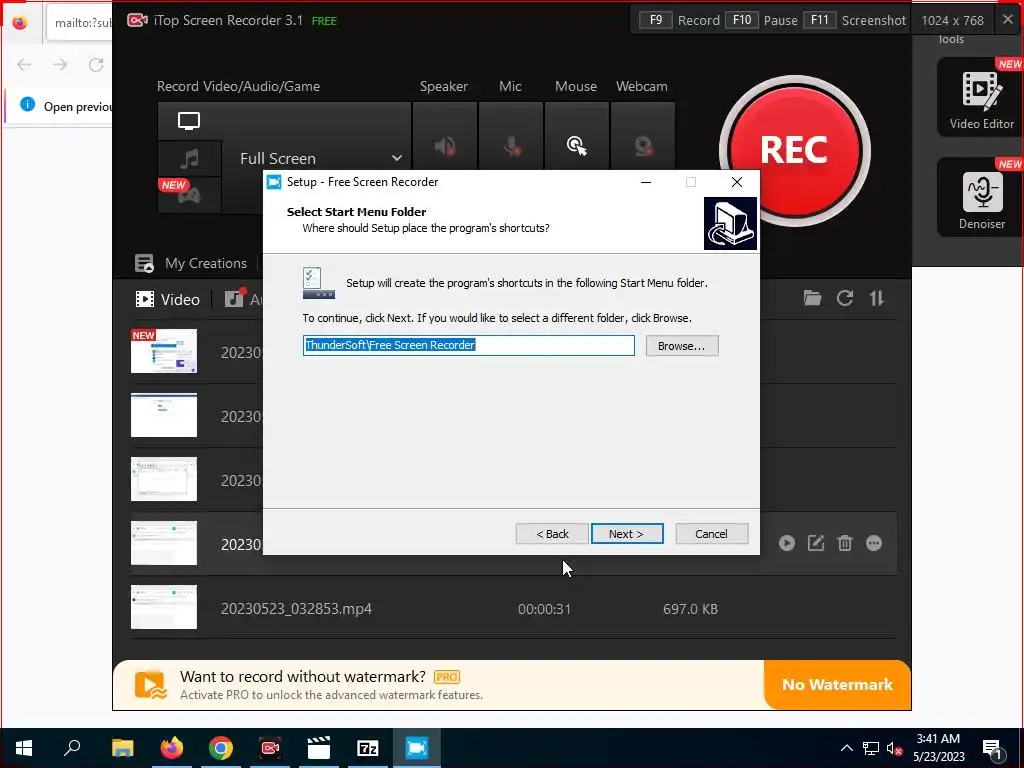Open the Free Screen Recorder setup taskbar icon

tap(417, 748)
